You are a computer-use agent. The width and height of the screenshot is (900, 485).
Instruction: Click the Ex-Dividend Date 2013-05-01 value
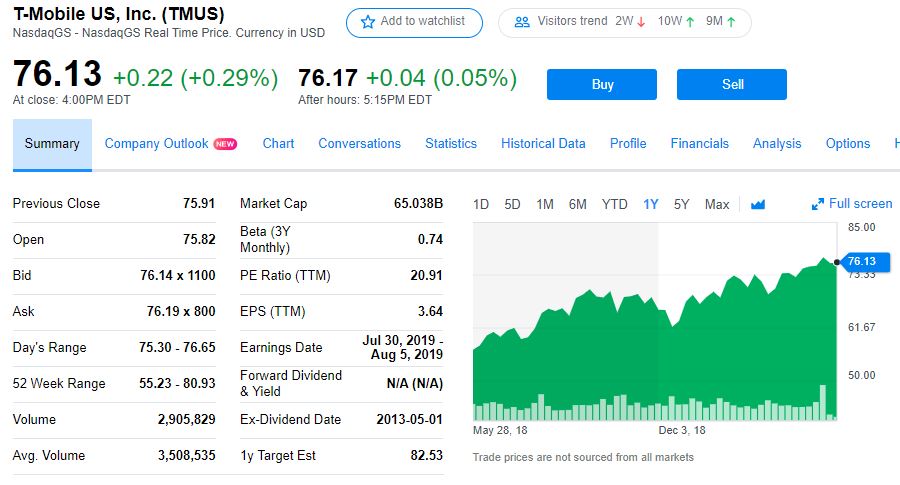(x=410, y=420)
